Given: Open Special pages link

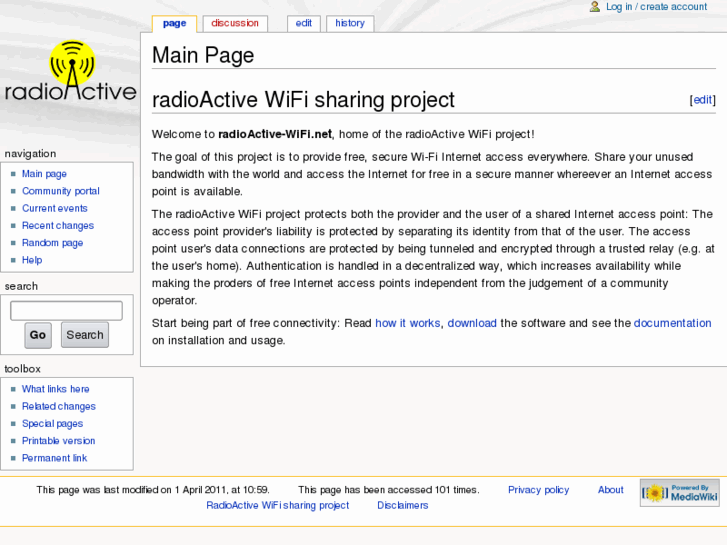Looking at the screenshot, I should [x=52, y=423].
